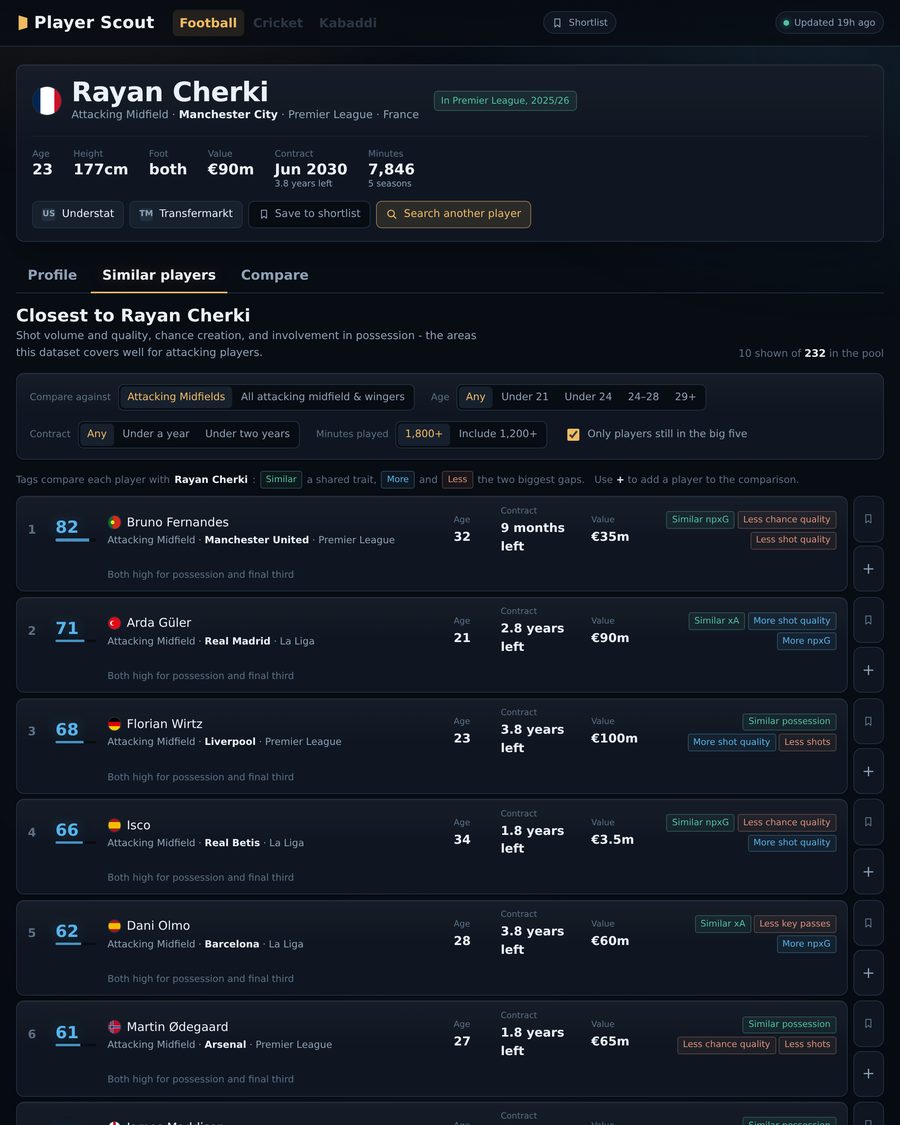Screen dimensions: 900x1125
Task: Filter age to Under 24
Action: click(x=588, y=397)
